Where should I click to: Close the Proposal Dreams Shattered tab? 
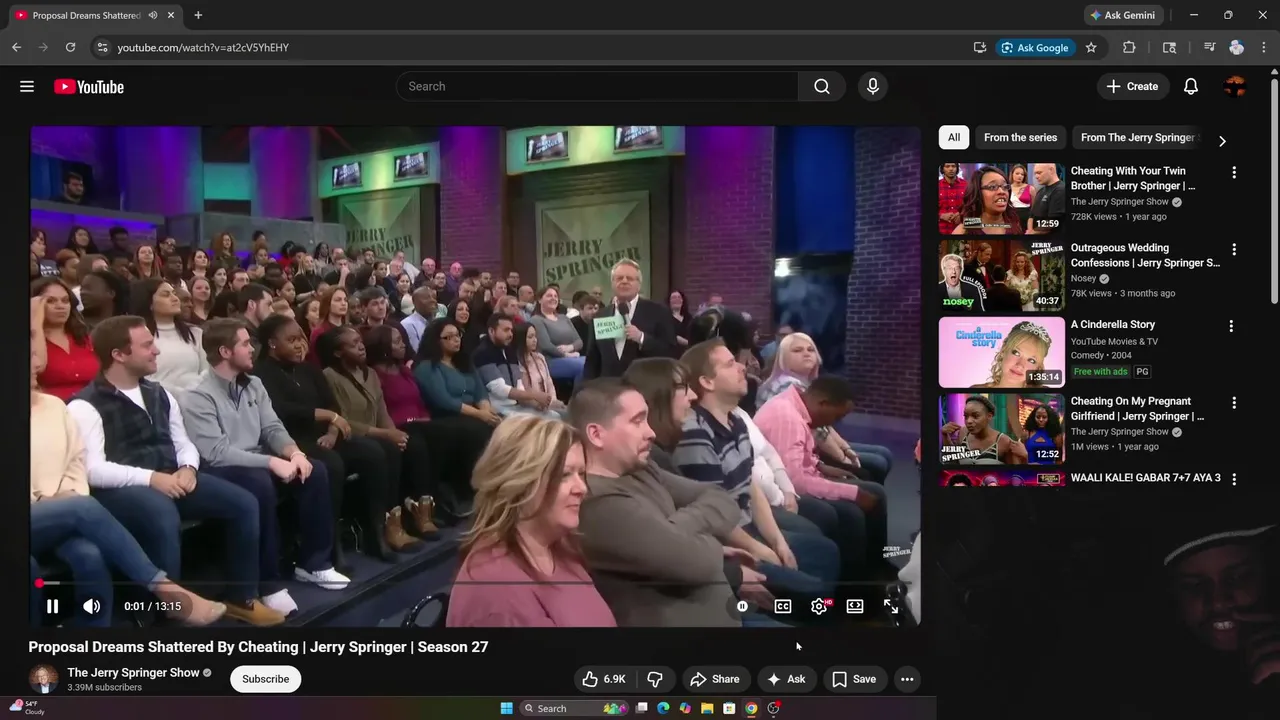[171, 15]
